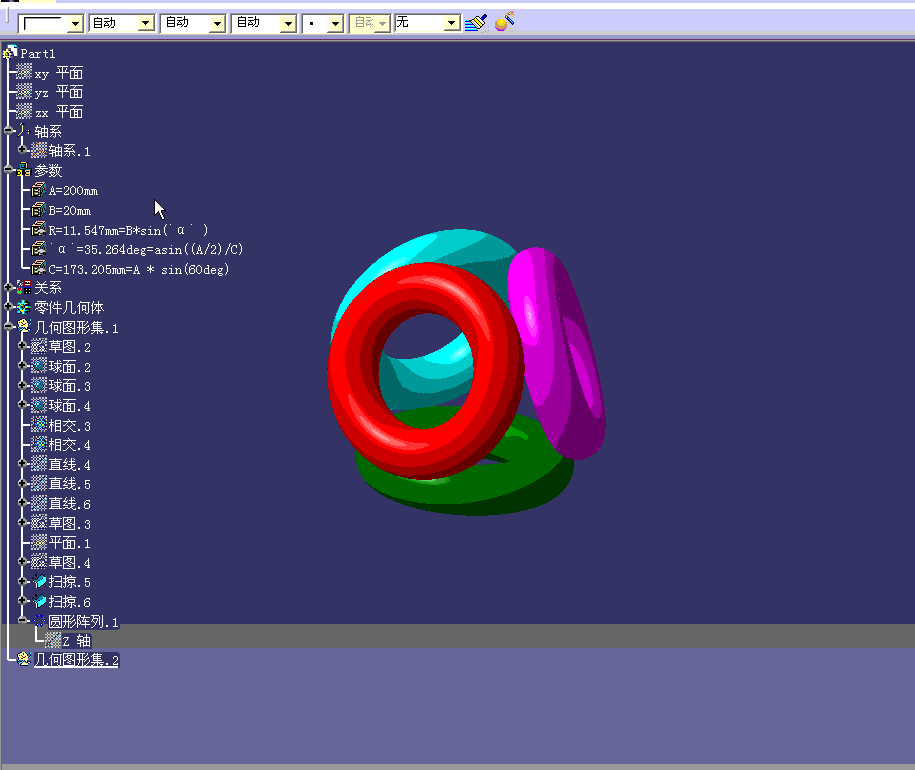Screen dimensions: 915x770
Task: Select the 相交.4 label in the tree
Action: (69, 444)
